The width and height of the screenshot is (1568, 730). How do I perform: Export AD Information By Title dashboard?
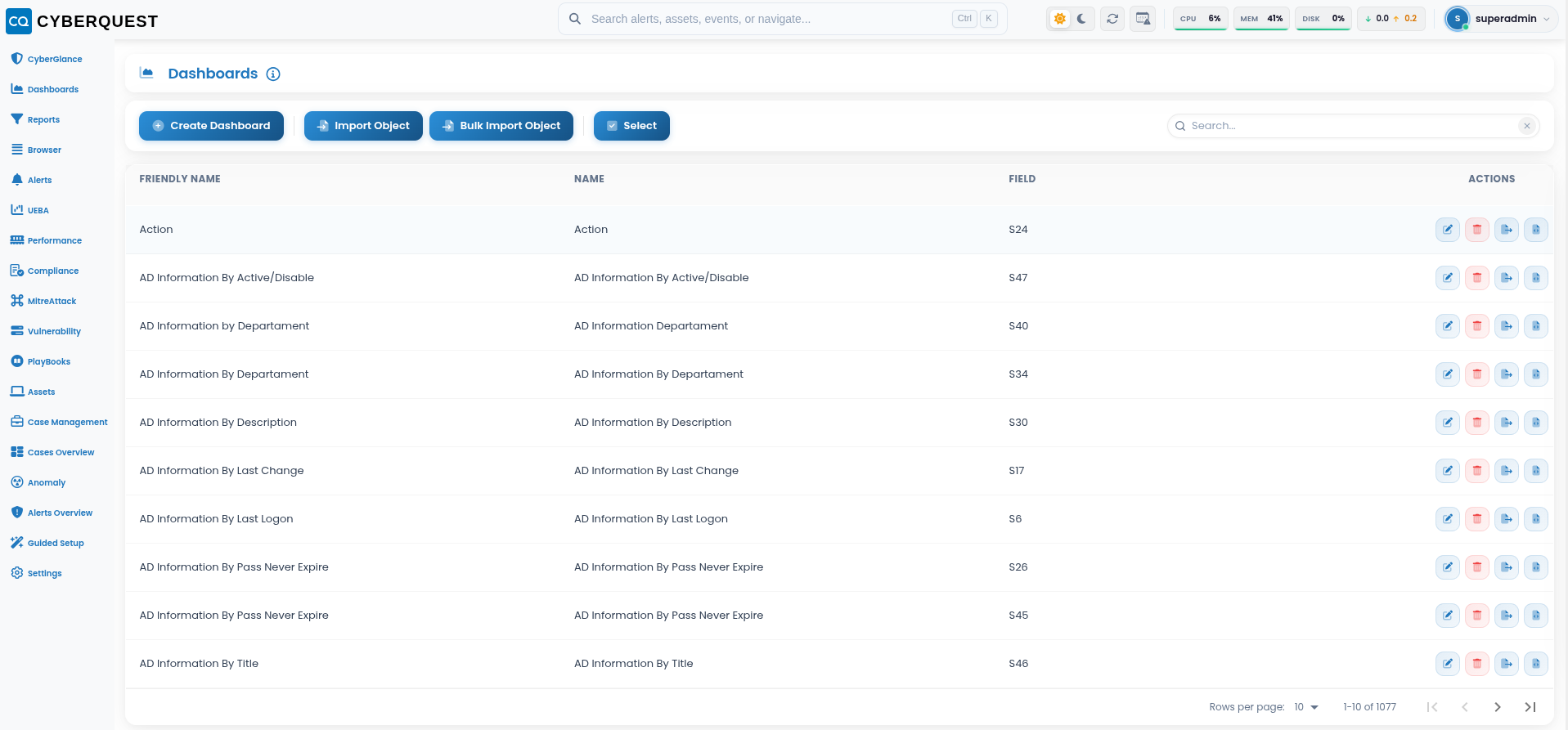click(1507, 664)
